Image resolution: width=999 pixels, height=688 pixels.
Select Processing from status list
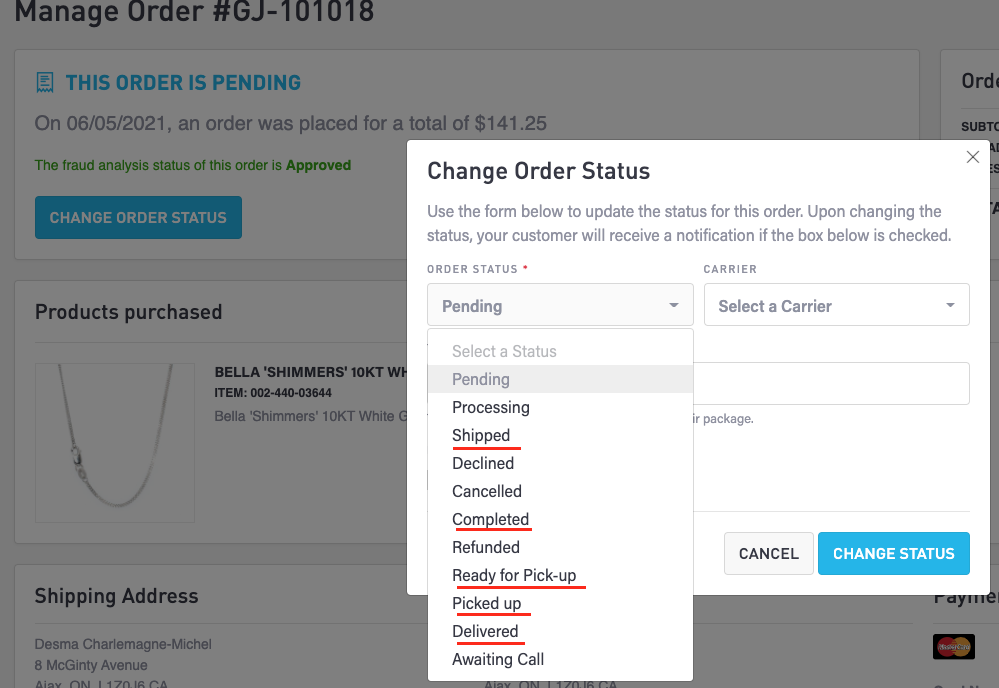(x=491, y=407)
